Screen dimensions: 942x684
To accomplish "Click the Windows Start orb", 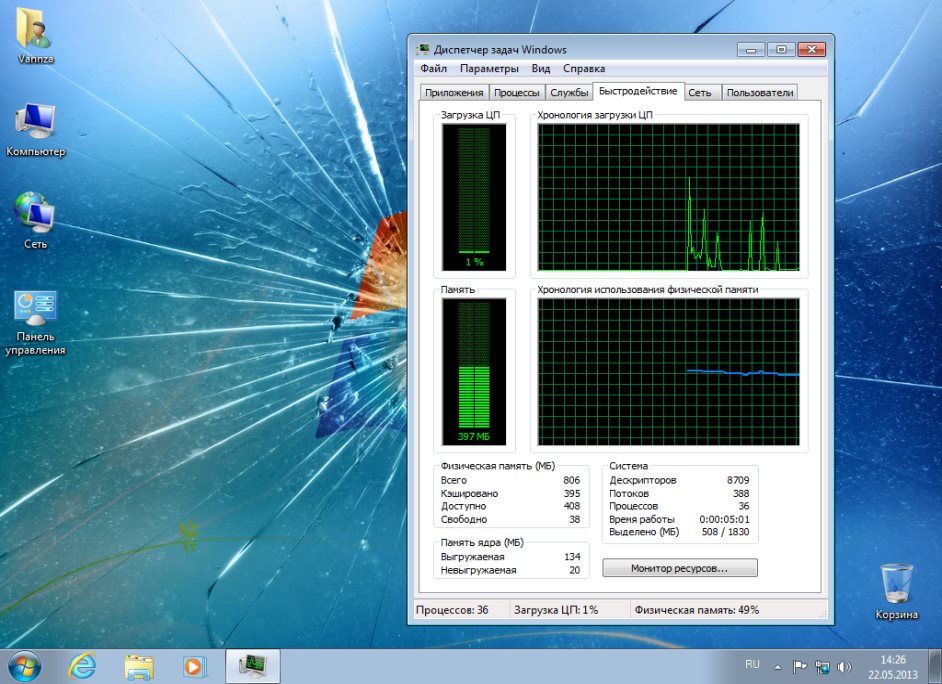I will 25,666.
